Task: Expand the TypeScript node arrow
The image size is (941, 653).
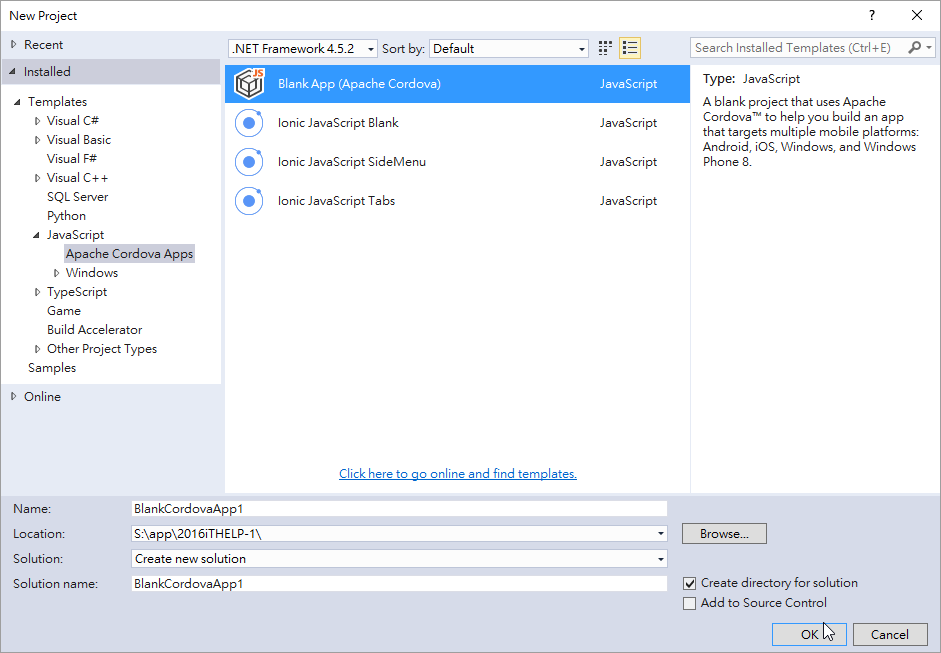Action: click(x=37, y=292)
